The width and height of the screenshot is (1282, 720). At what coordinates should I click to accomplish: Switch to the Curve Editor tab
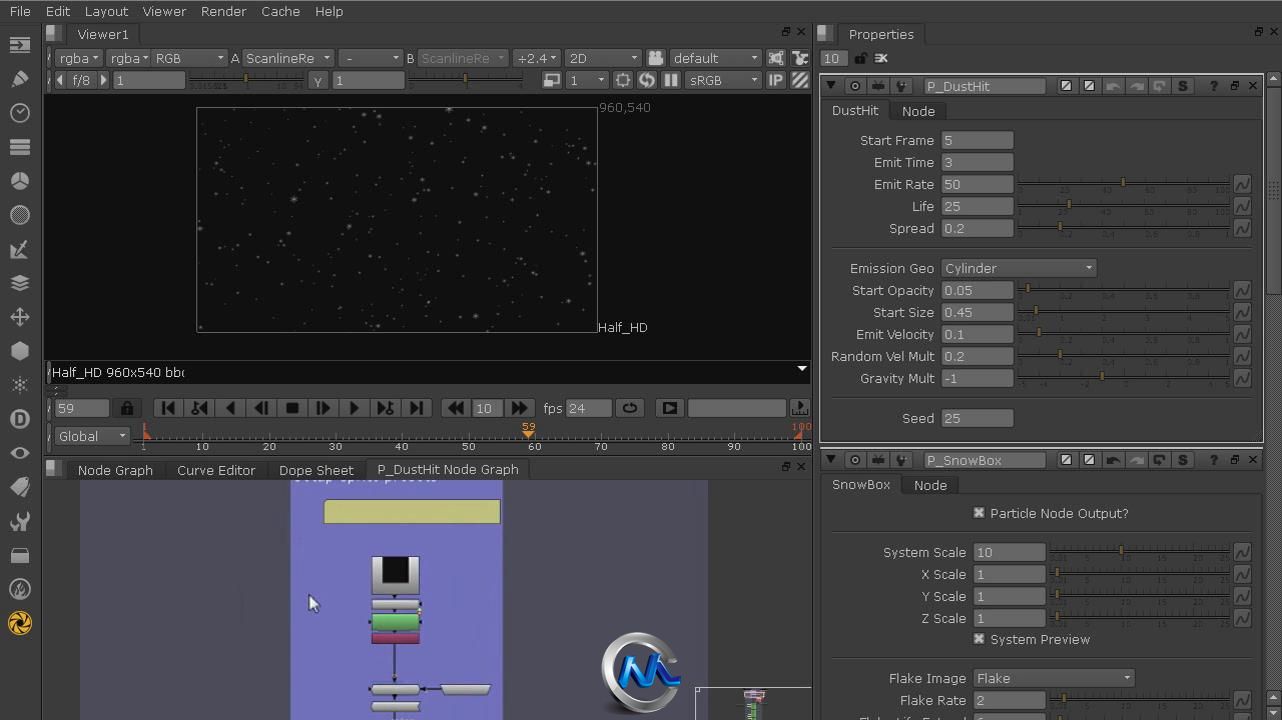(x=216, y=470)
